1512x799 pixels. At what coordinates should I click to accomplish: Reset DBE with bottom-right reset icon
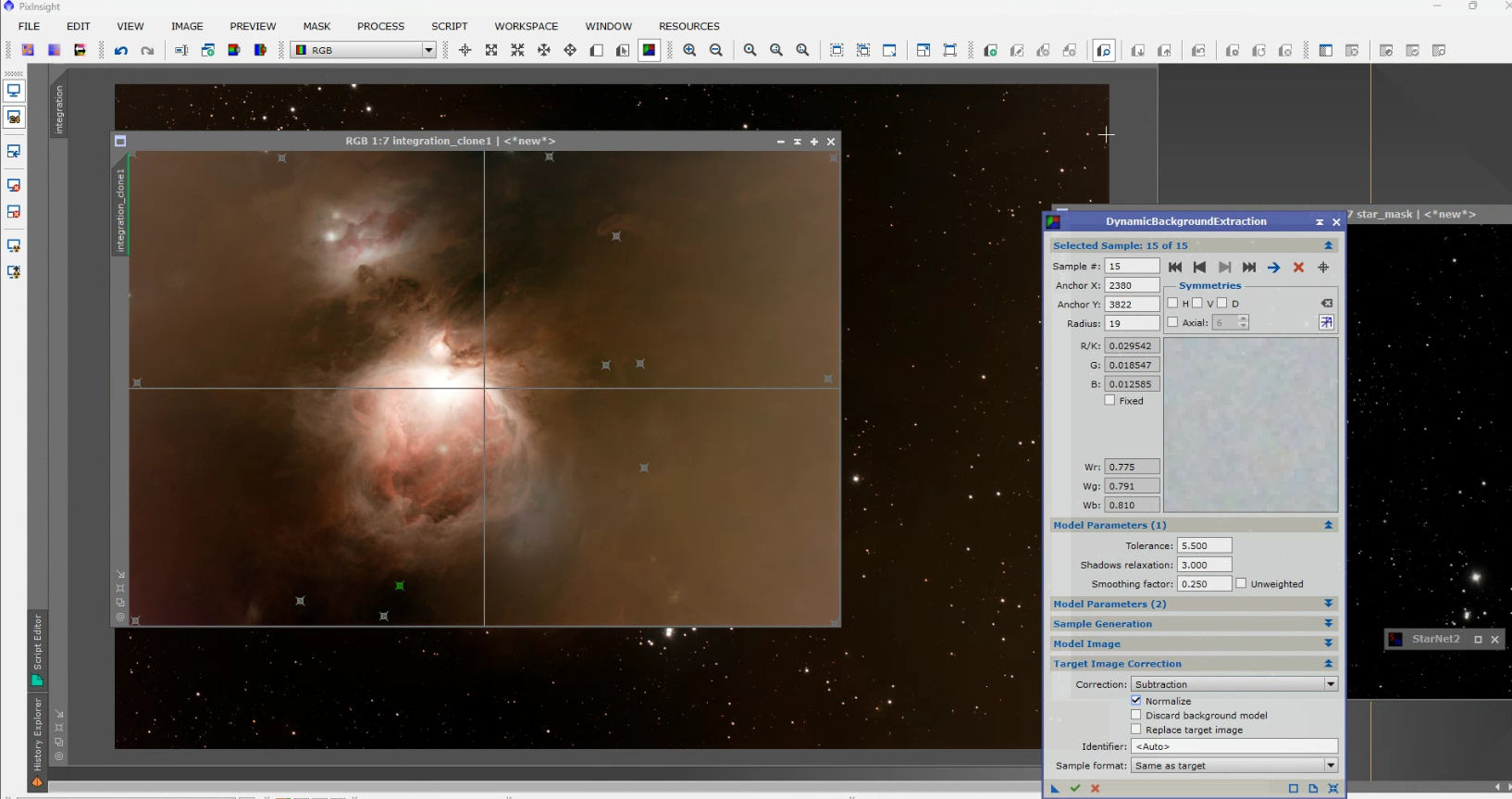coord(1333,789)
